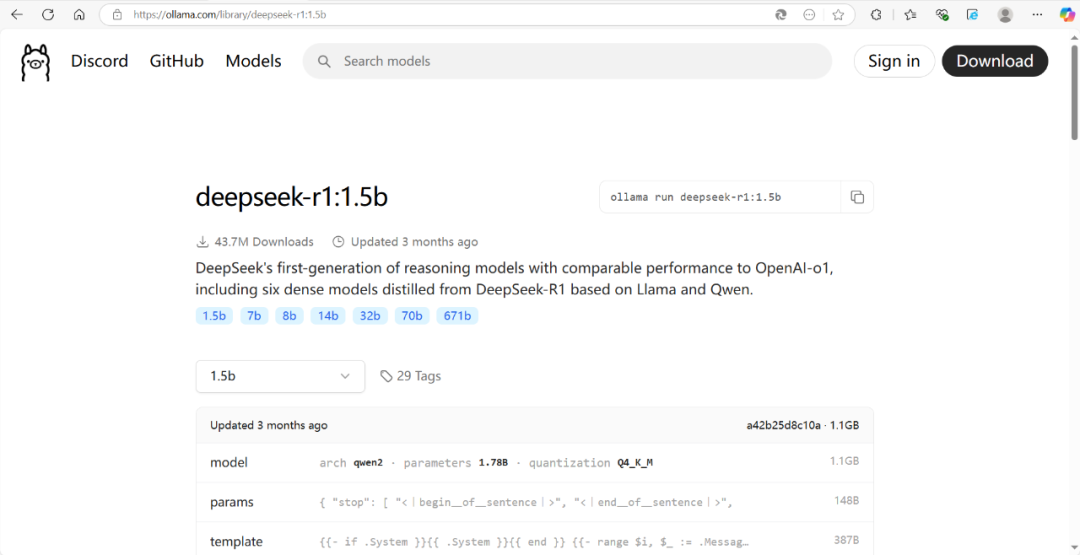
Task: Select the 7b size tag
Action: click(x=254, y=316)
